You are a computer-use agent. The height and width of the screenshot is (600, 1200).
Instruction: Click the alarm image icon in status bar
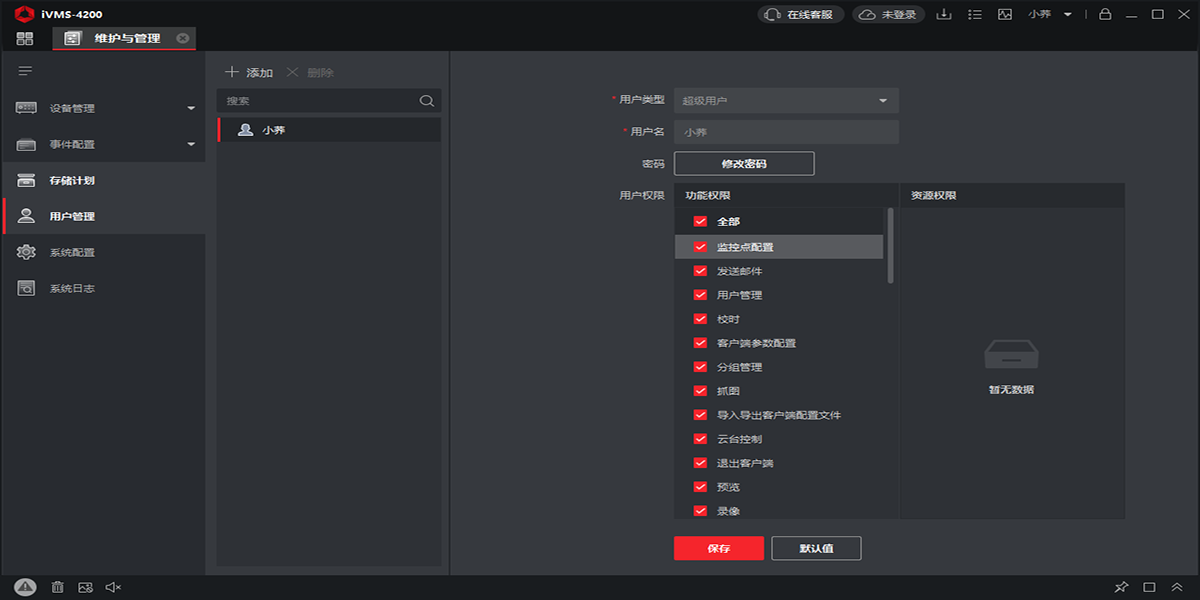pos(85,587)
